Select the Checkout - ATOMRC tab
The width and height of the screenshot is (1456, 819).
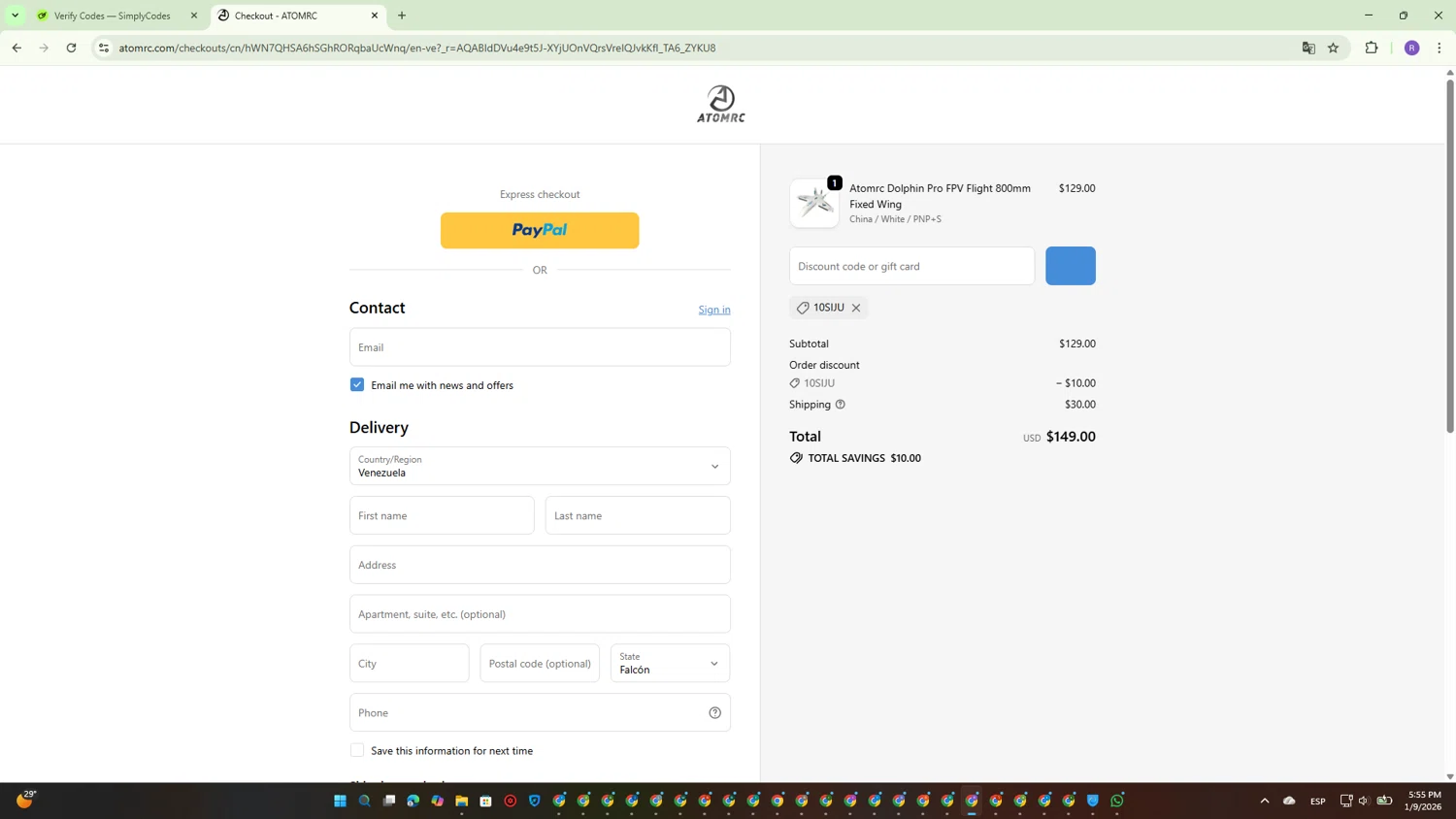pyautogui.click(x=296, y=16)
